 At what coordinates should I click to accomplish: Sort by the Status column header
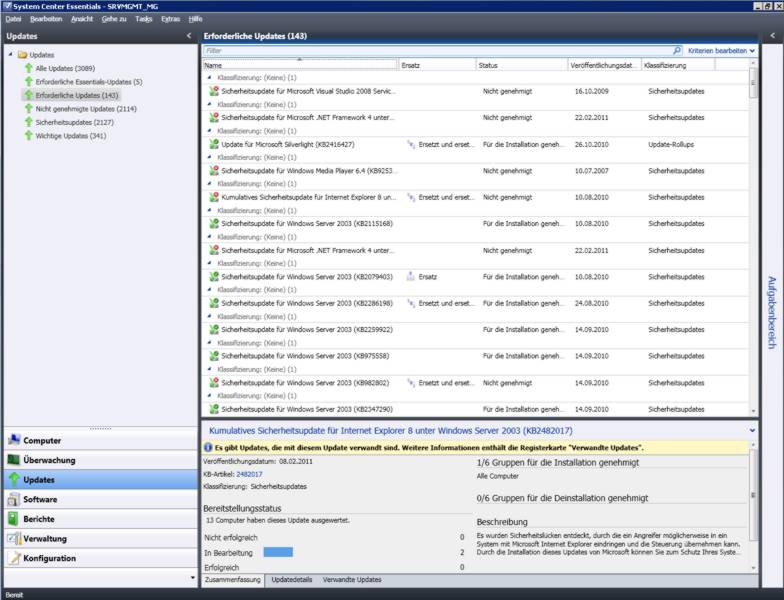pyautogui.click(x=522, y=65)
